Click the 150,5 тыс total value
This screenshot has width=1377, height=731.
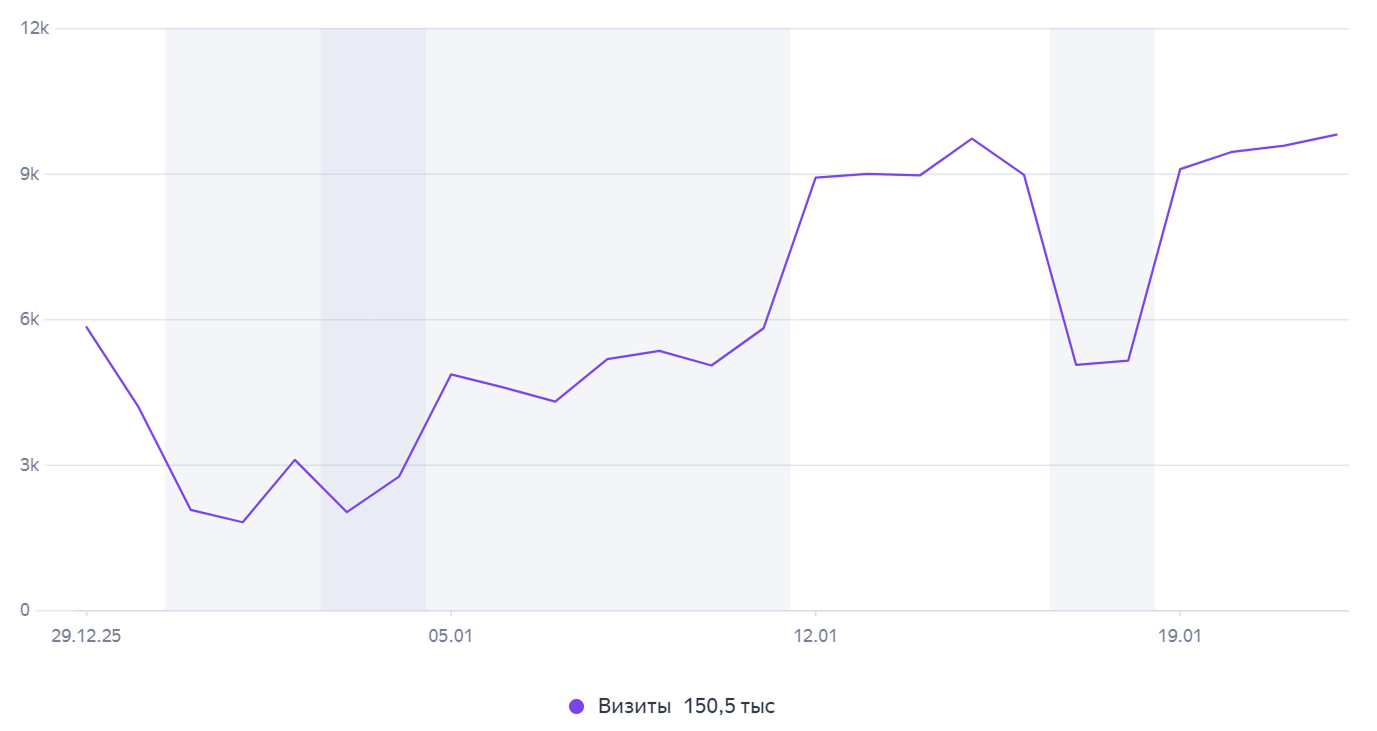click(x=729, y=706)
